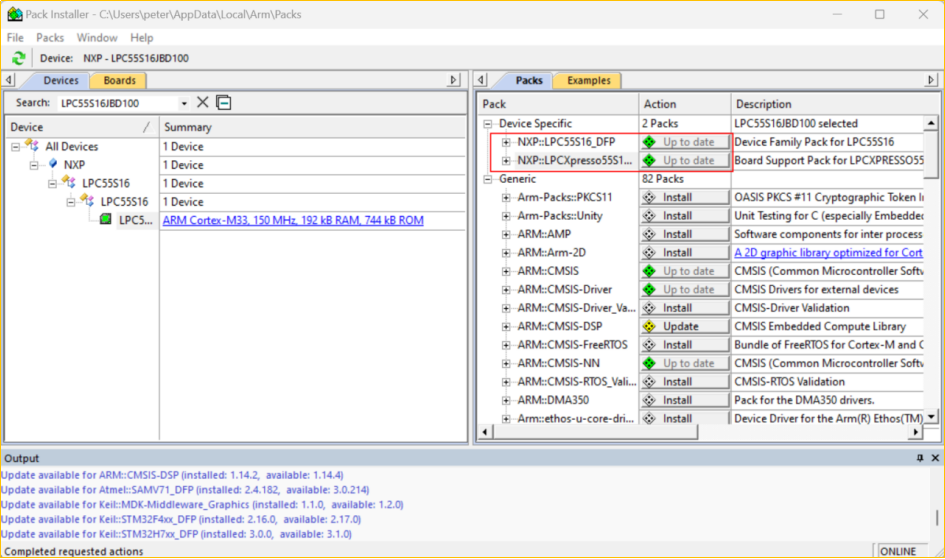Viewport: 945px width, 559px height.
Task: Click the collapse all tree icon
Action: [x=224, y=103]
